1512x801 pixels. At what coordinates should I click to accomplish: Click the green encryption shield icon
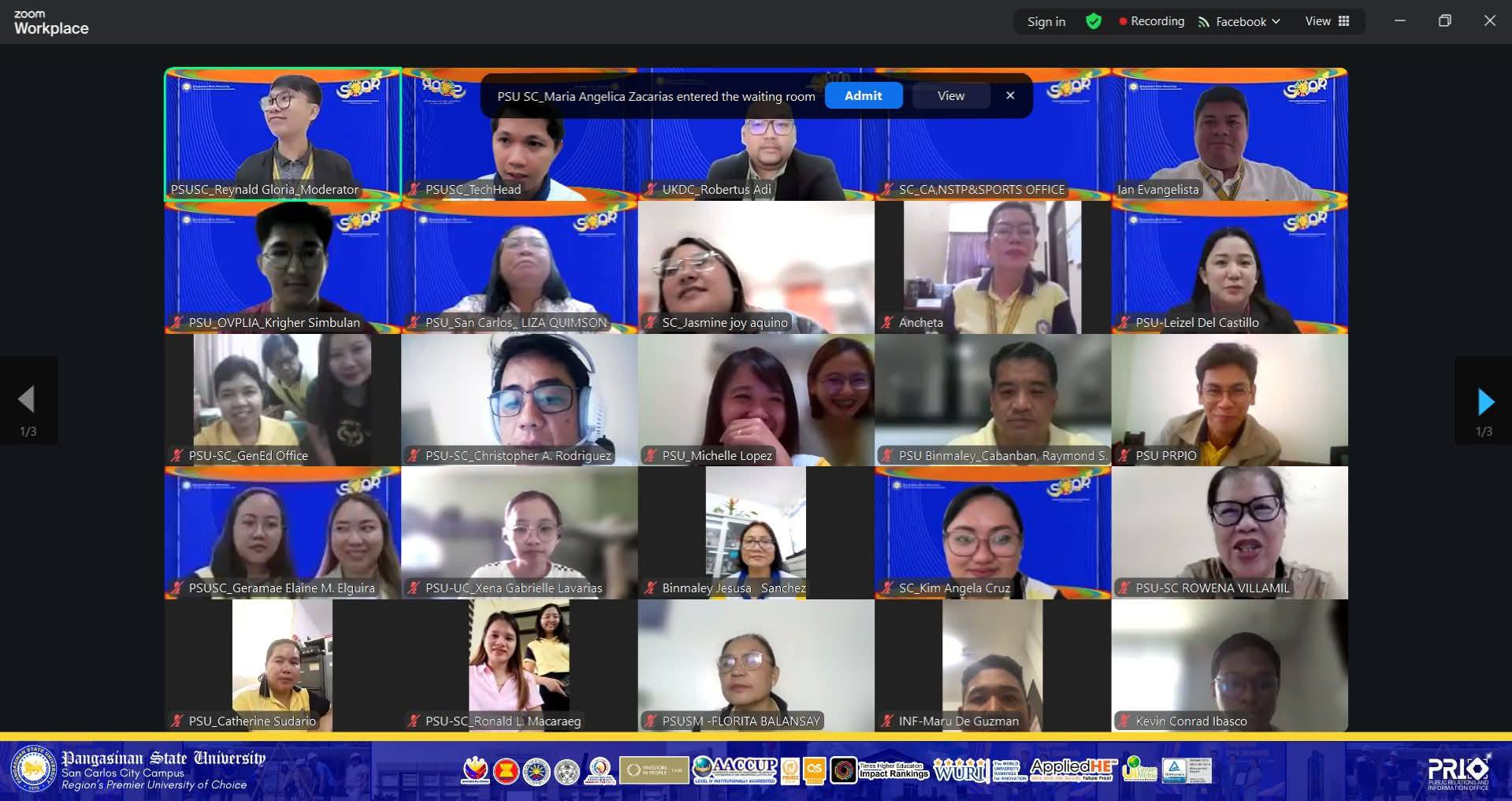tap(1094, 21)
